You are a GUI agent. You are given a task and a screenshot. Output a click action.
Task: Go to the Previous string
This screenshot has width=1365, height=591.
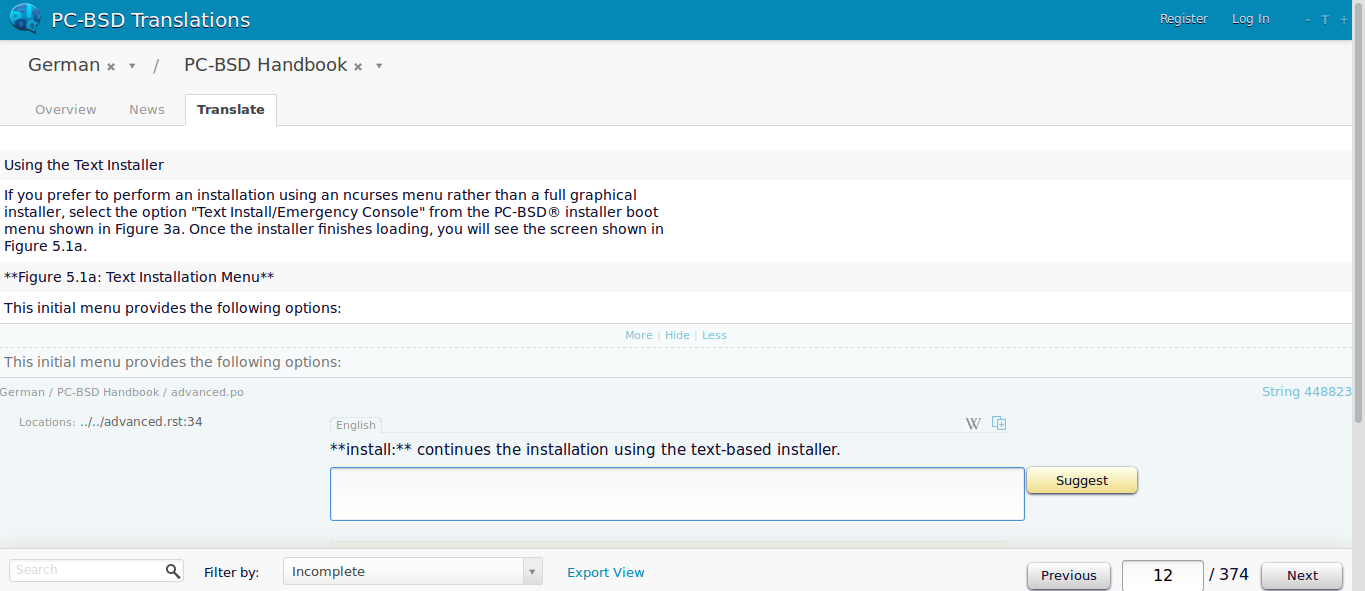click(x=1068, y=575)
